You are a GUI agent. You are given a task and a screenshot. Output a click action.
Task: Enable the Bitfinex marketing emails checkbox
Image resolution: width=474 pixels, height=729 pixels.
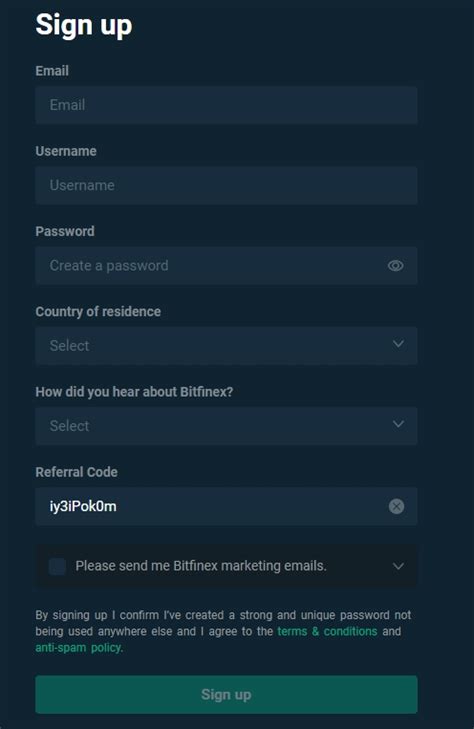(57, 566)
